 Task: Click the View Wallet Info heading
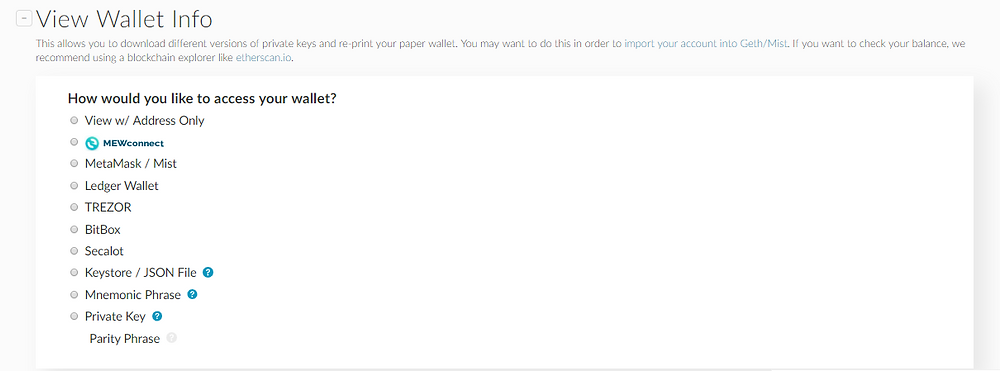124,19
